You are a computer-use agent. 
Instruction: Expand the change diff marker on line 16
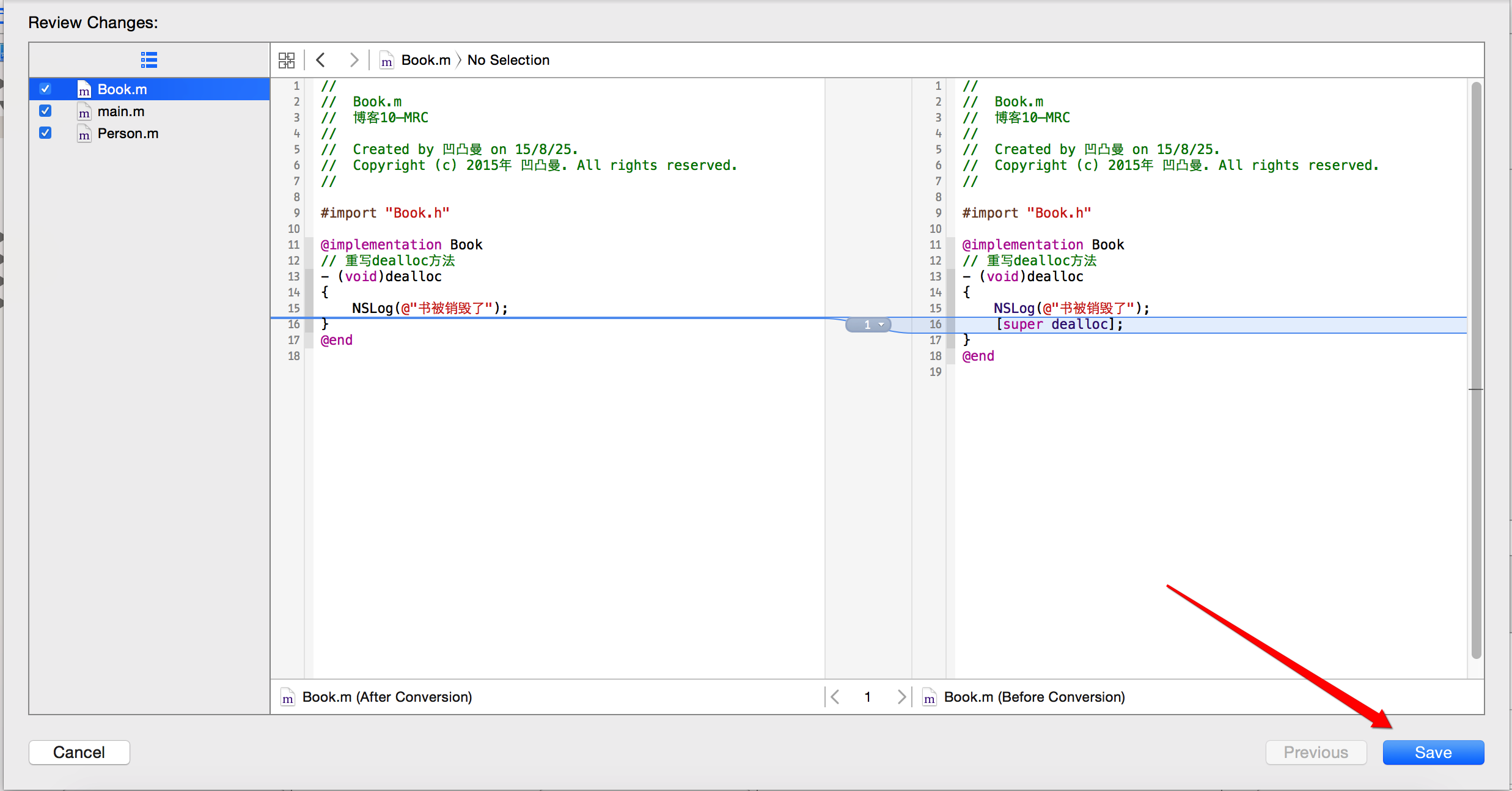pyautogui.click(x=869, y=323)
